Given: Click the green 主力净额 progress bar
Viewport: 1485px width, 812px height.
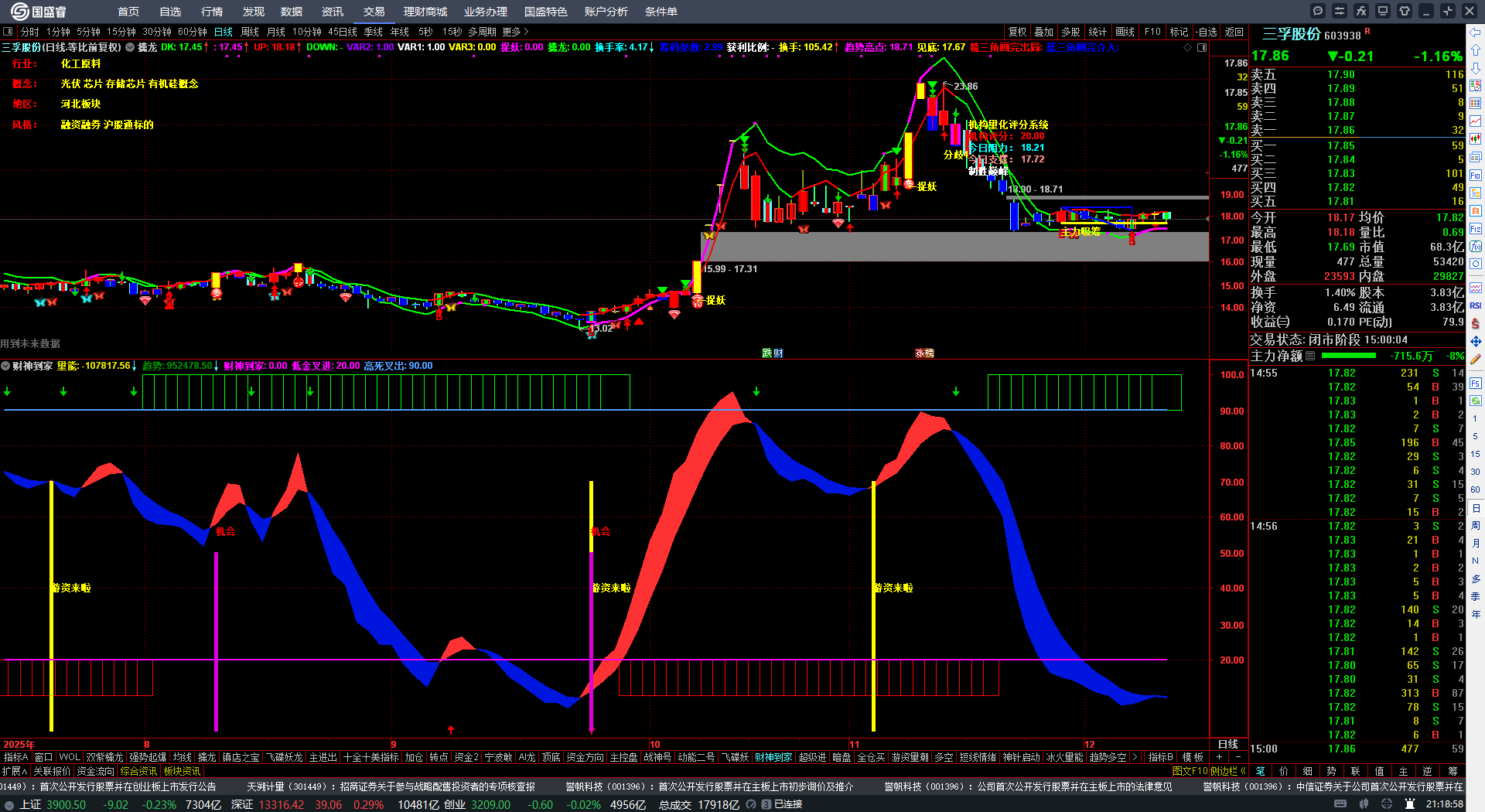Looking at the screenshot, I should pos(1349,356).
